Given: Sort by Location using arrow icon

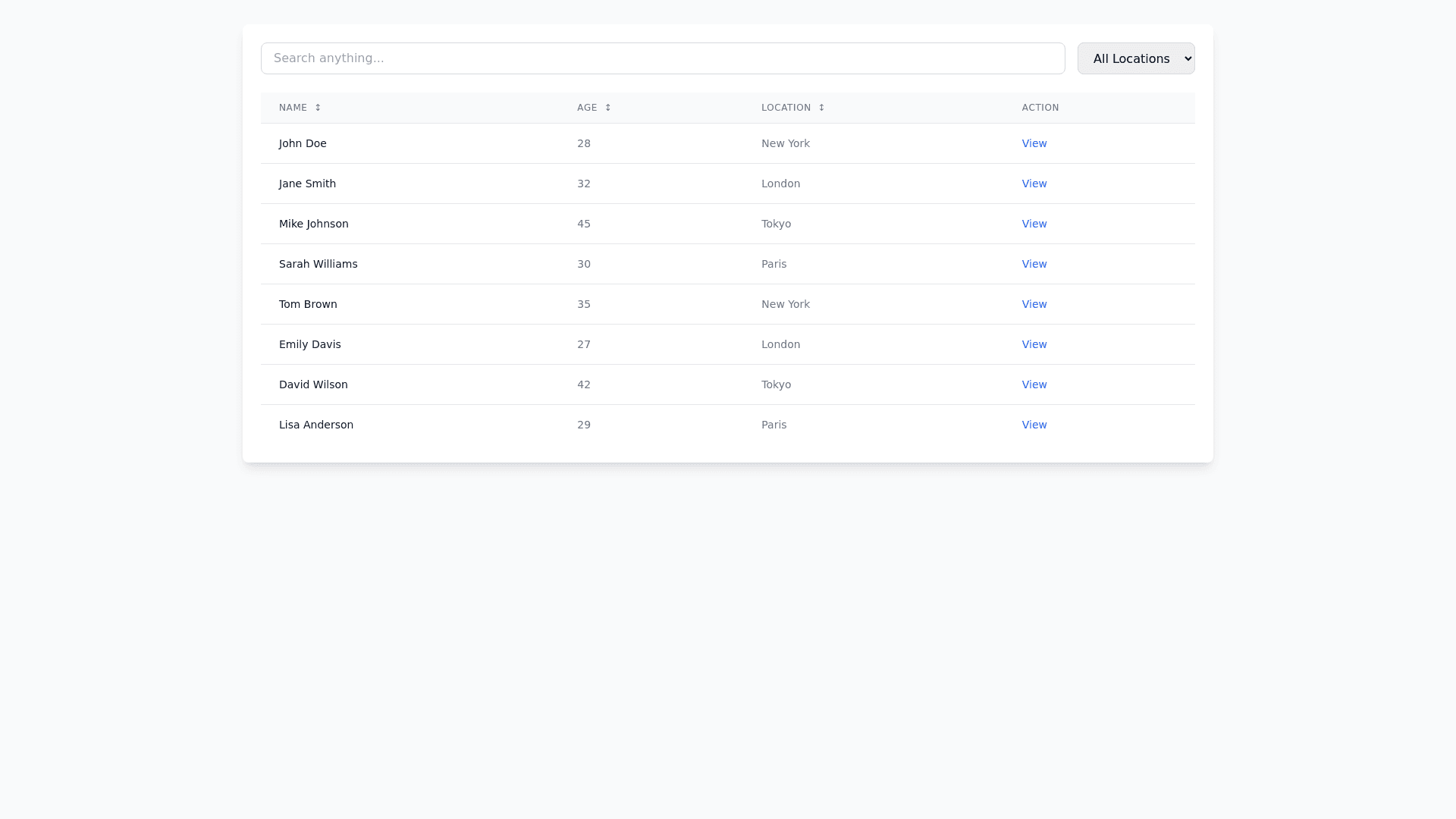Looking at the screenshot, I should click(x=821, y=108).
